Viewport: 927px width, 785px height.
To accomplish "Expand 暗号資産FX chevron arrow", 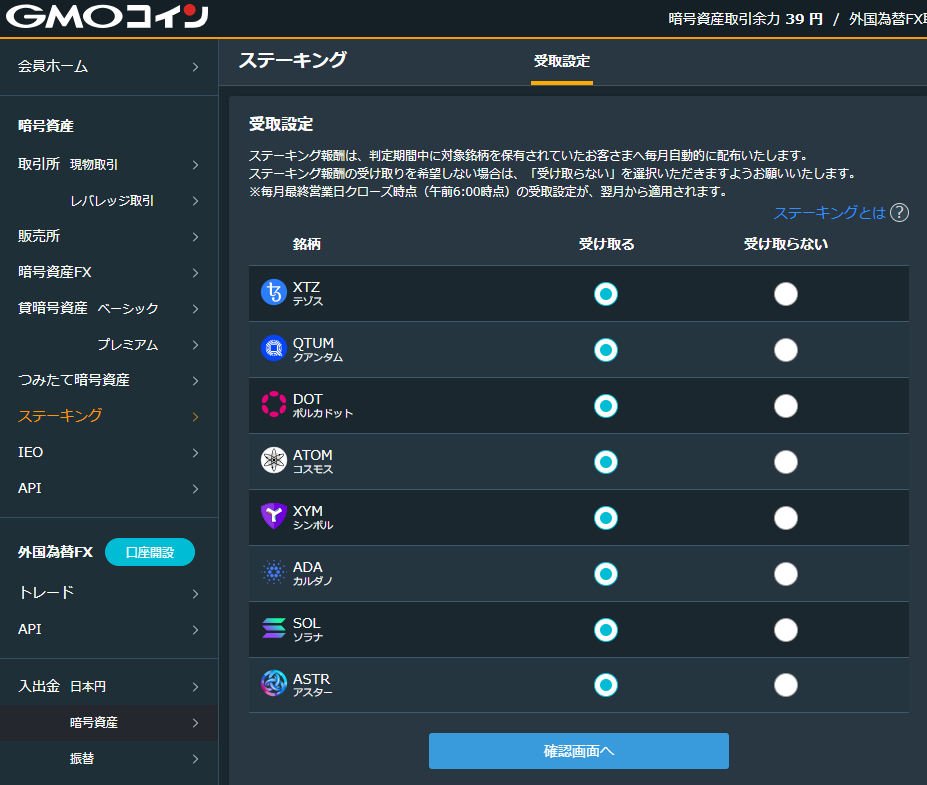I will (196, 273).
